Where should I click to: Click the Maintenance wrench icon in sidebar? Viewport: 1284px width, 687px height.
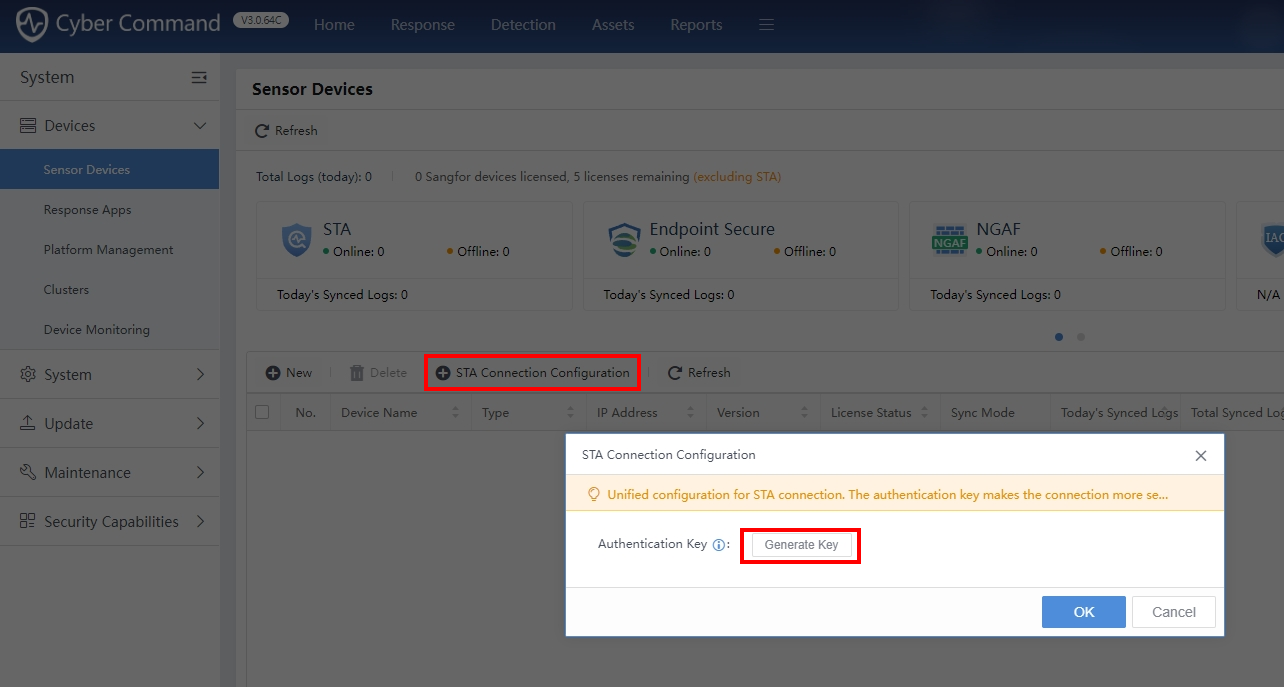[28, 473]
